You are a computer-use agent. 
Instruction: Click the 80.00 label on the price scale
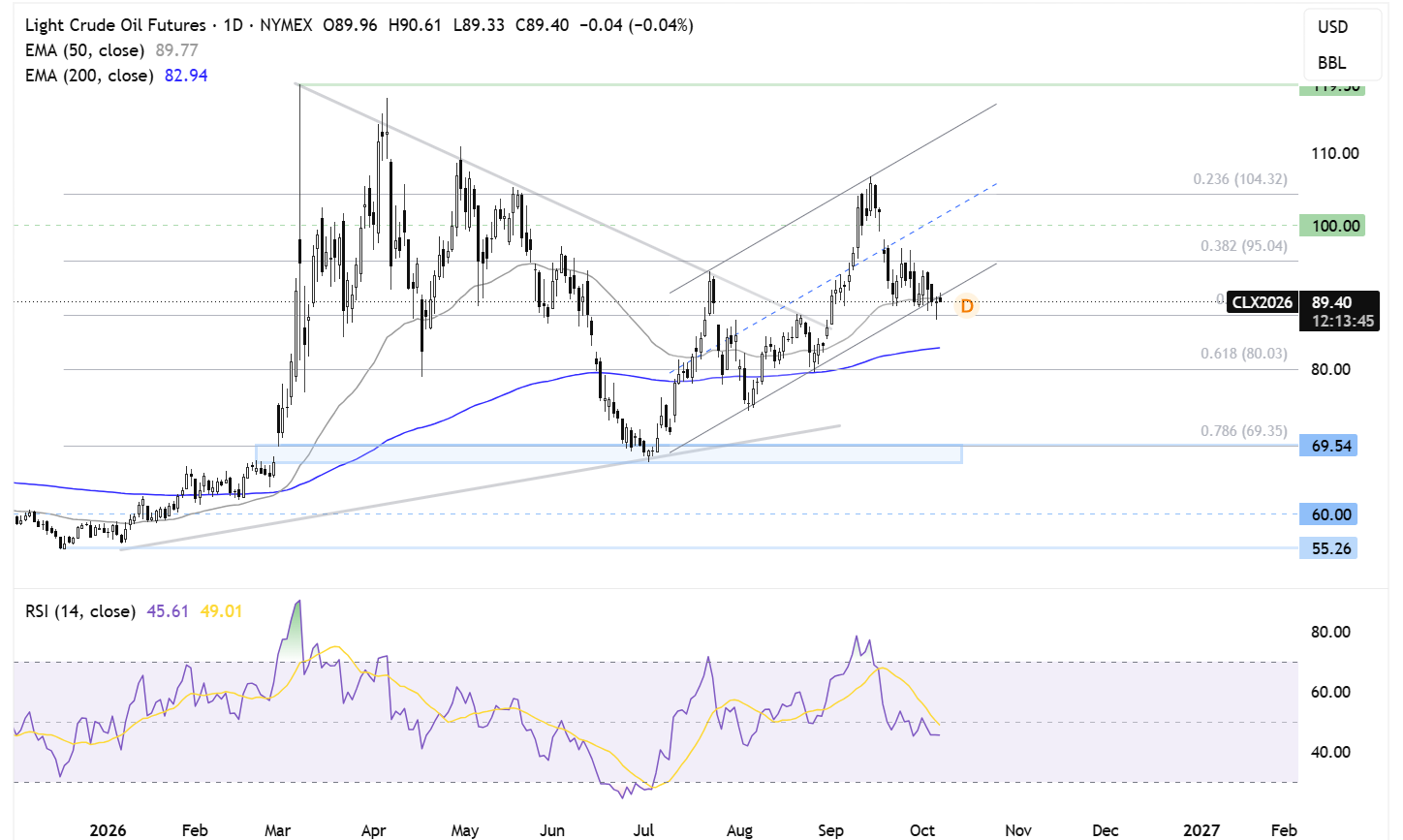coord(1331,369)
